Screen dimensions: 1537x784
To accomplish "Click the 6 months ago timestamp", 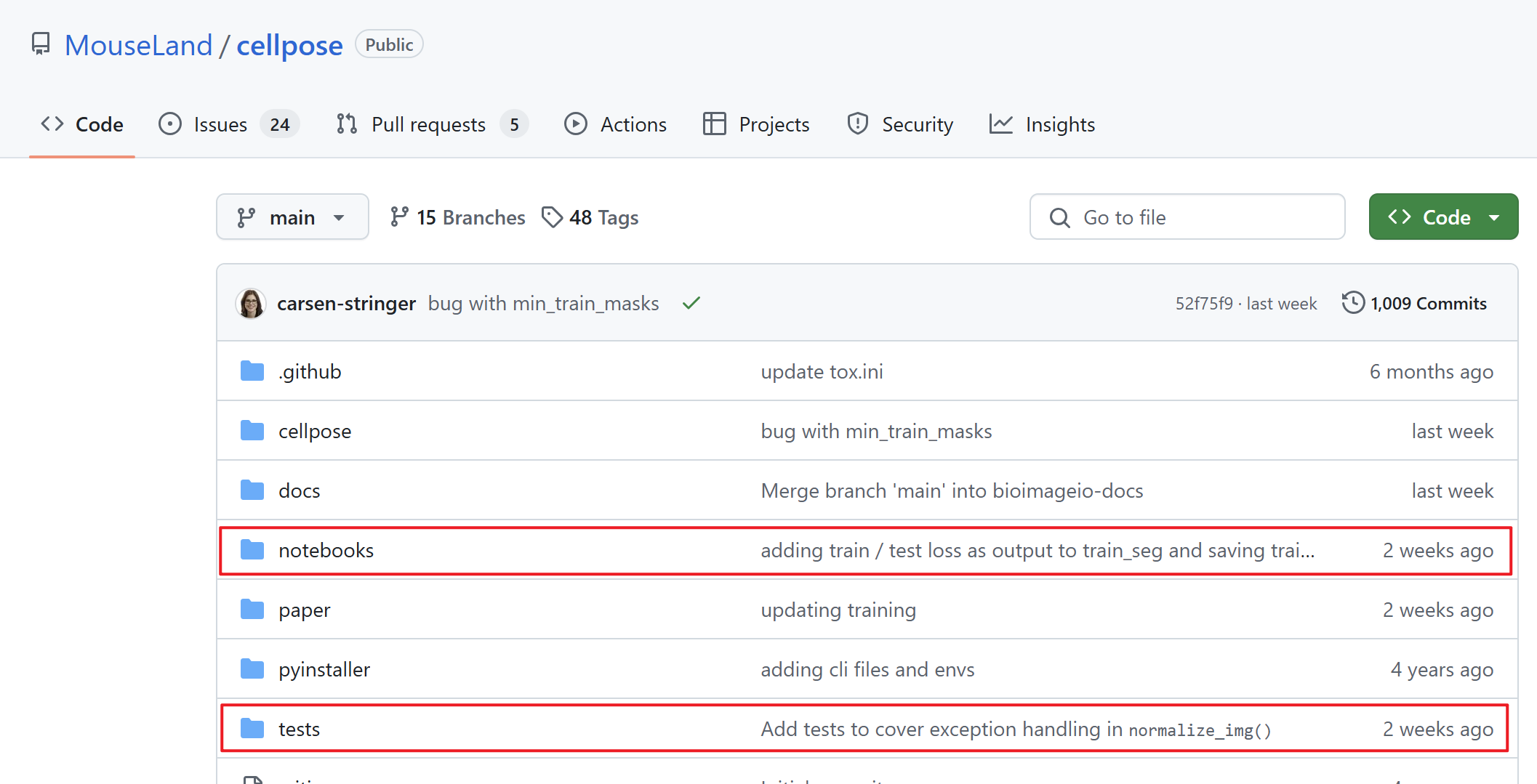I will 1432,371.
